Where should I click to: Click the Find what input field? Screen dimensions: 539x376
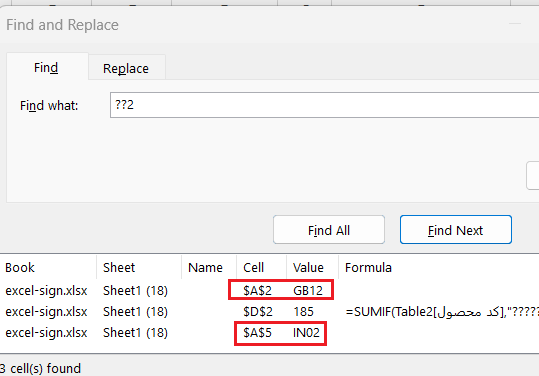tap(324, 105)
